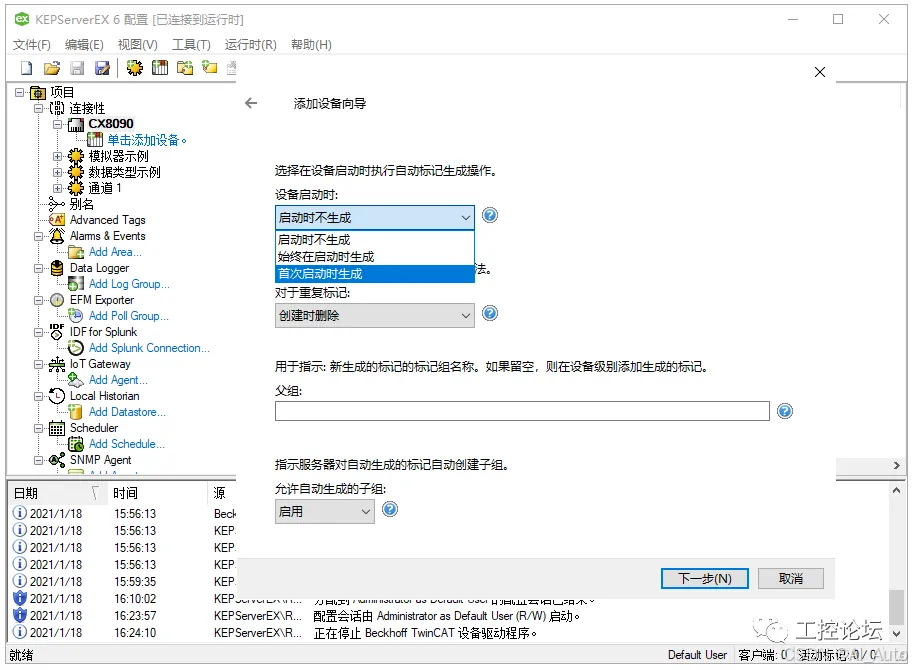Collapse the CX8090 channel node
Image resolution: width=912 pixels, height=670 pixels.
click(x=58, y=124)
